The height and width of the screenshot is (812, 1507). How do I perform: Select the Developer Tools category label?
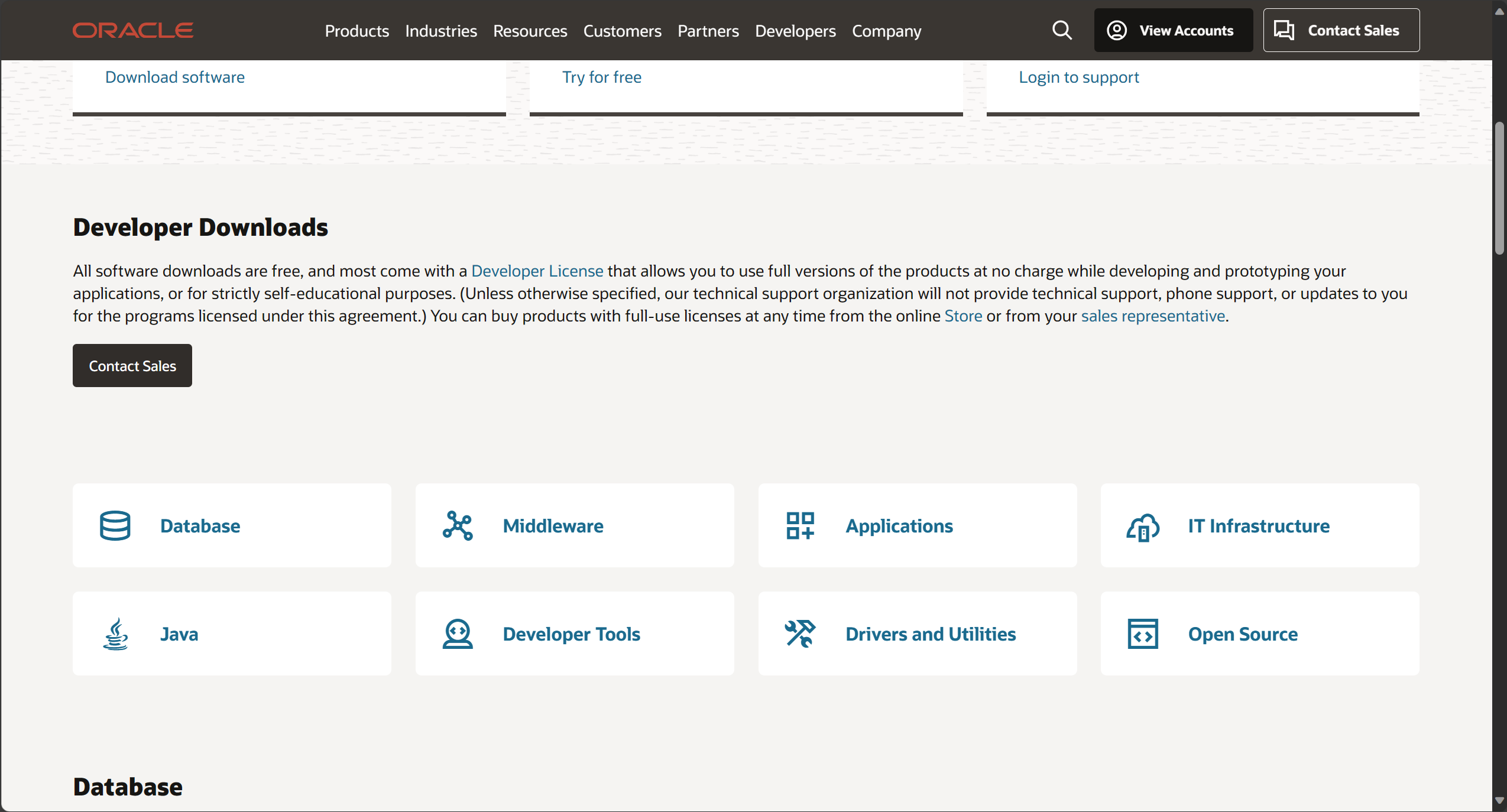(572, 634)
